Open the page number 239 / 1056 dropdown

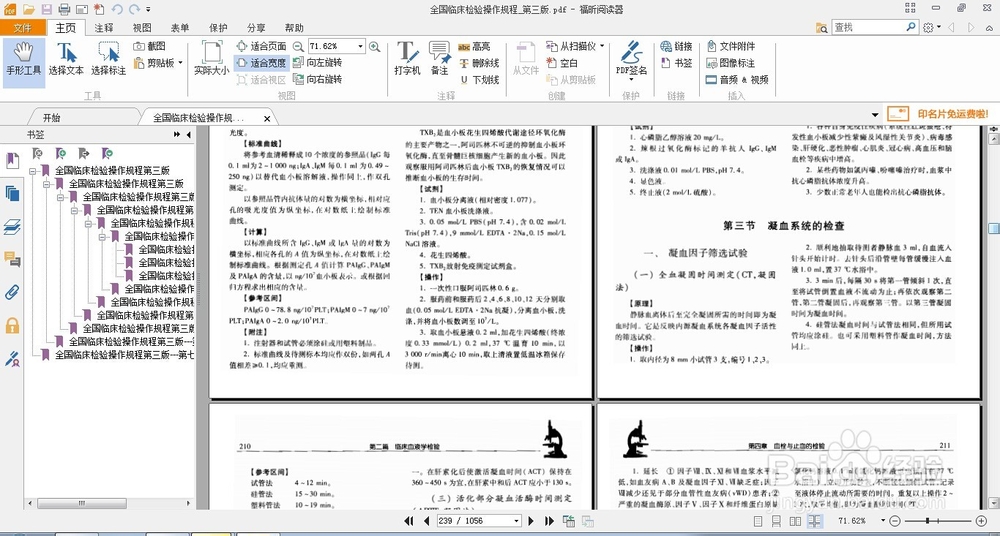pyautogui.click(x=517, y=521)
